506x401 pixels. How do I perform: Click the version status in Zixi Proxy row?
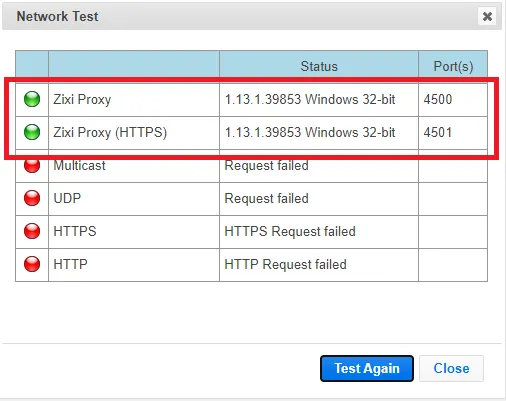pos(310,99)
